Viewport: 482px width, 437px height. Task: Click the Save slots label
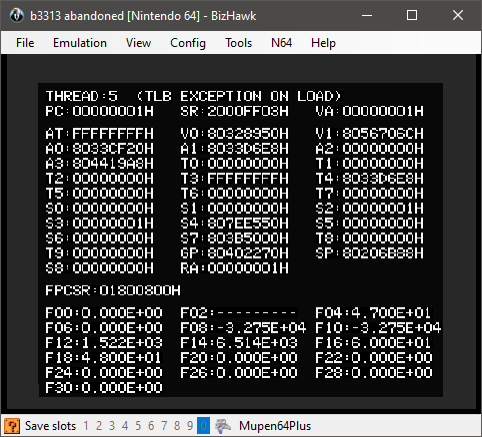click(50, 426)
